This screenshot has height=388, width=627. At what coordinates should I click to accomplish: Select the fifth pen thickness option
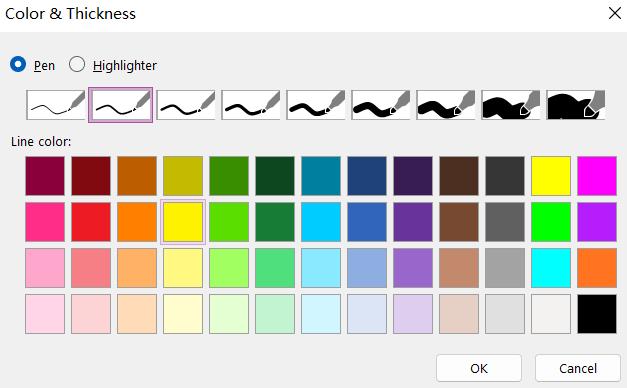315,105
